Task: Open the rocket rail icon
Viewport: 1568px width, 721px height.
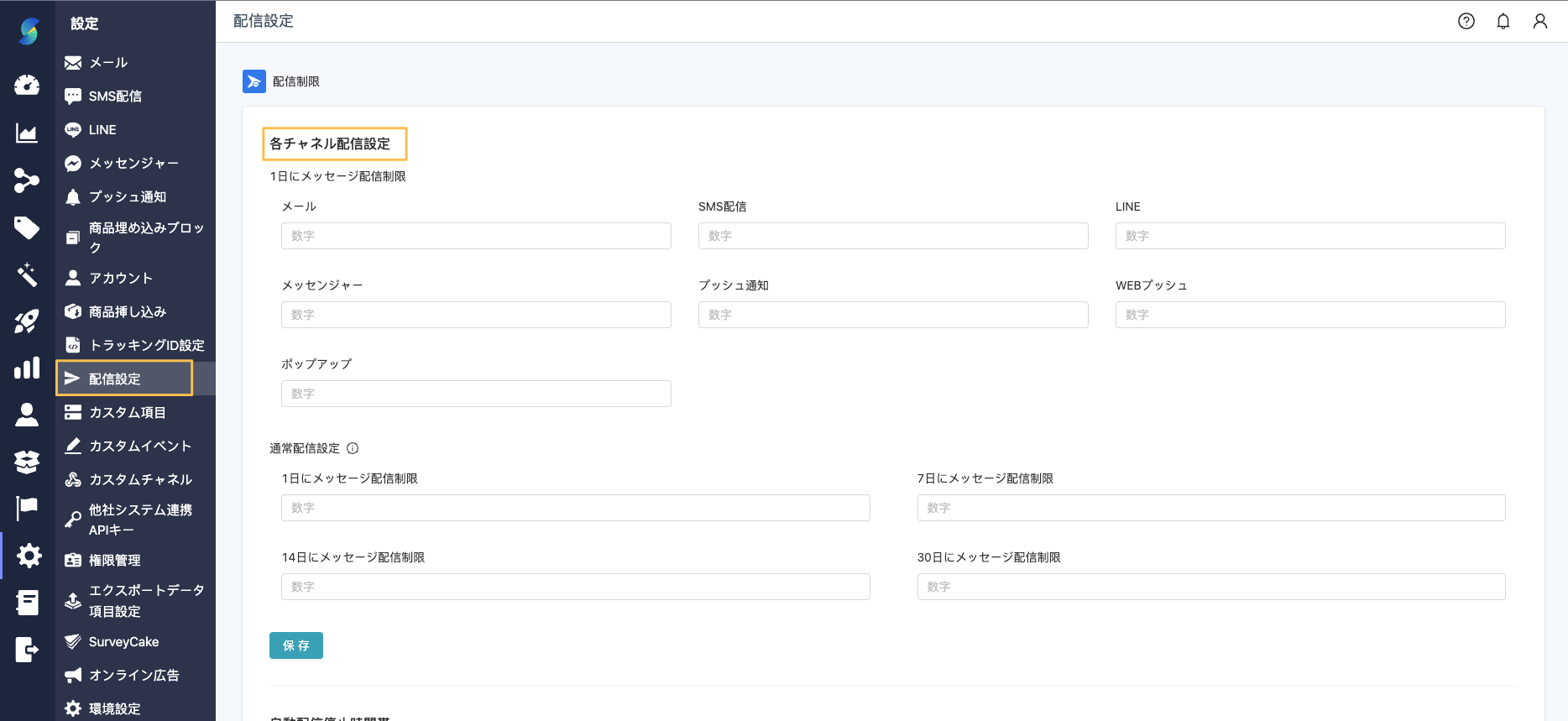Action: [27, 321]
